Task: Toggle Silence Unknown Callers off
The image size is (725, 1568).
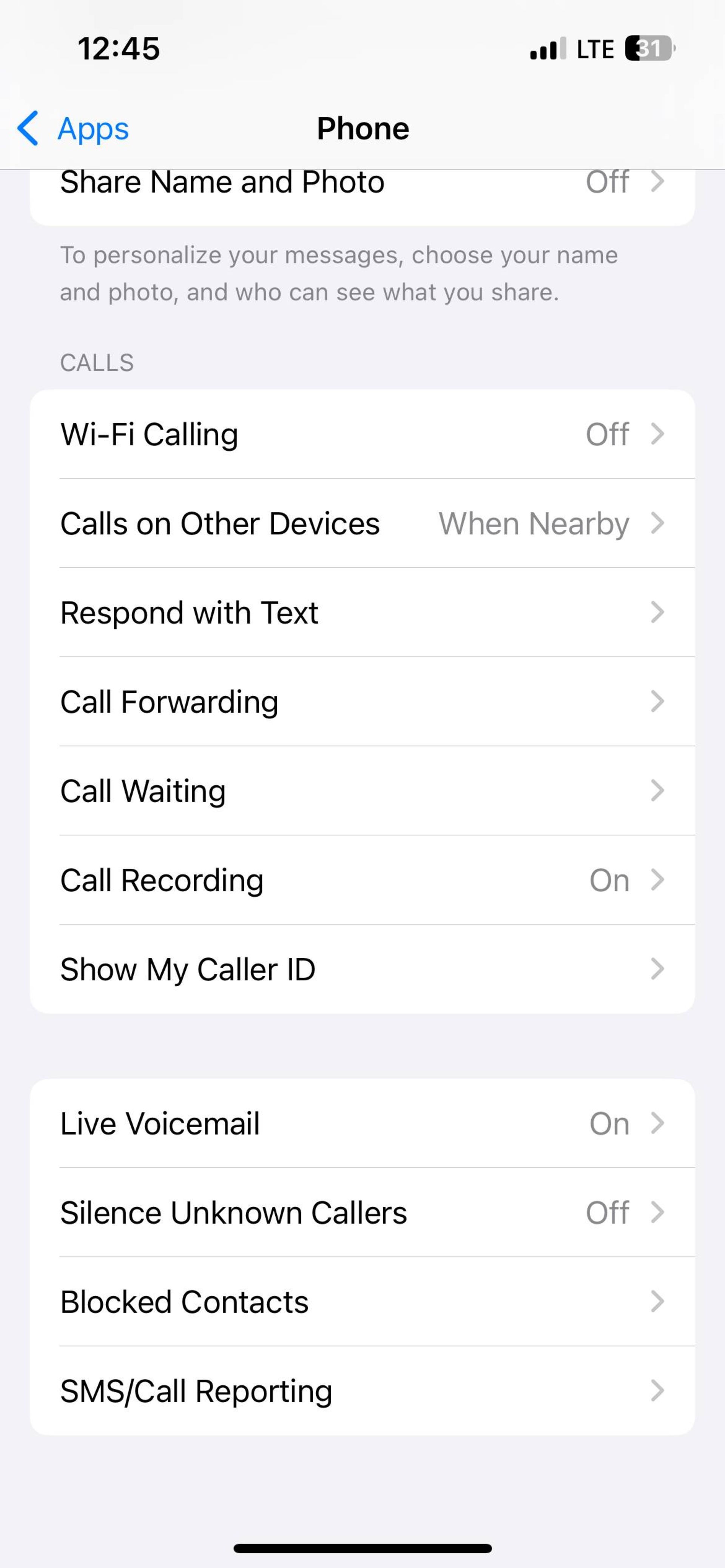Action: (x=362, y=1212)
